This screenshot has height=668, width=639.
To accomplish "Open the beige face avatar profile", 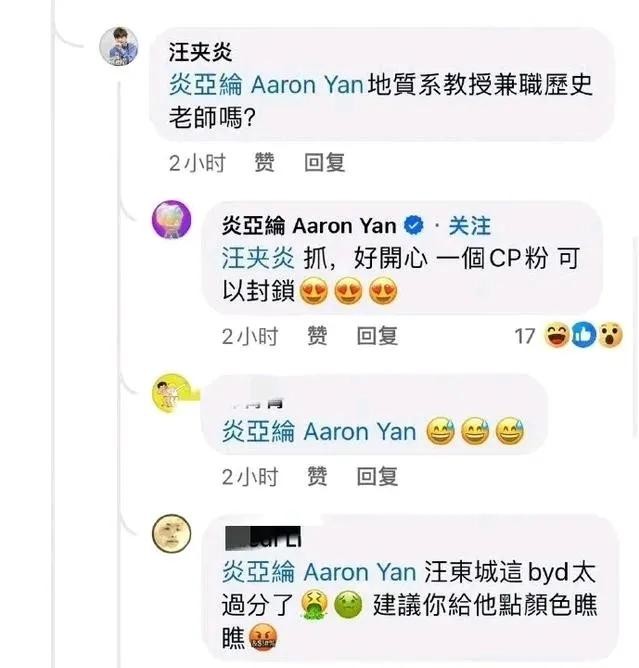I will coord(172,533).
